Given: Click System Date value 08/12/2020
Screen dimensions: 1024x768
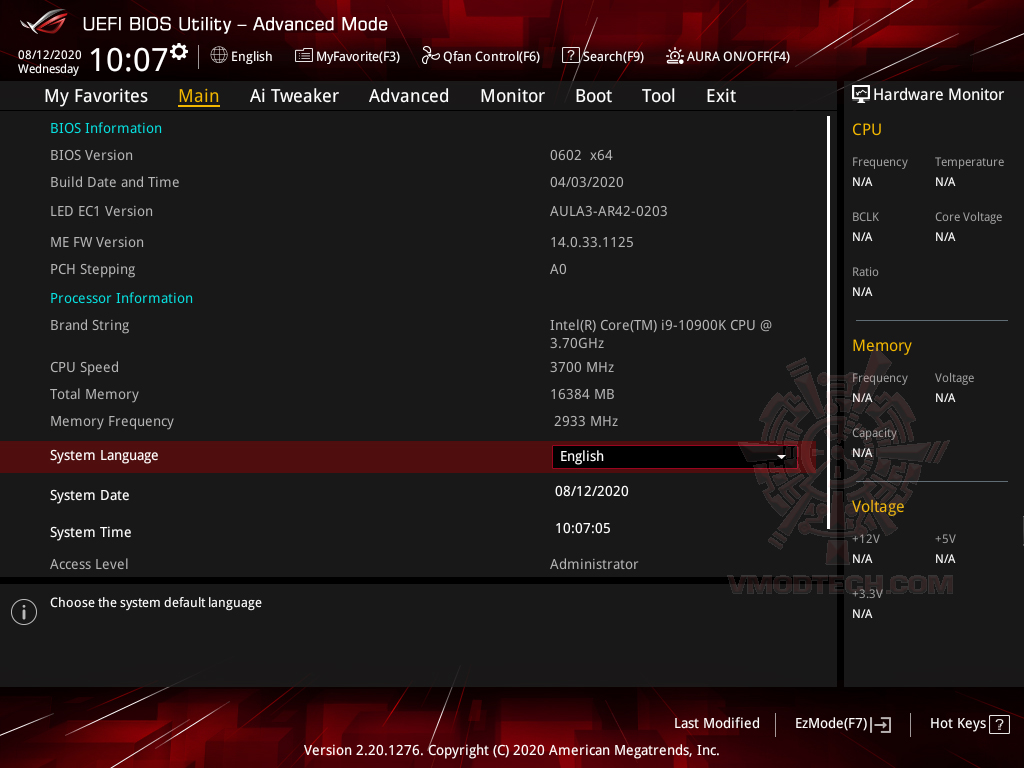Looking at the screenshot, I should [x=592, y=491].
